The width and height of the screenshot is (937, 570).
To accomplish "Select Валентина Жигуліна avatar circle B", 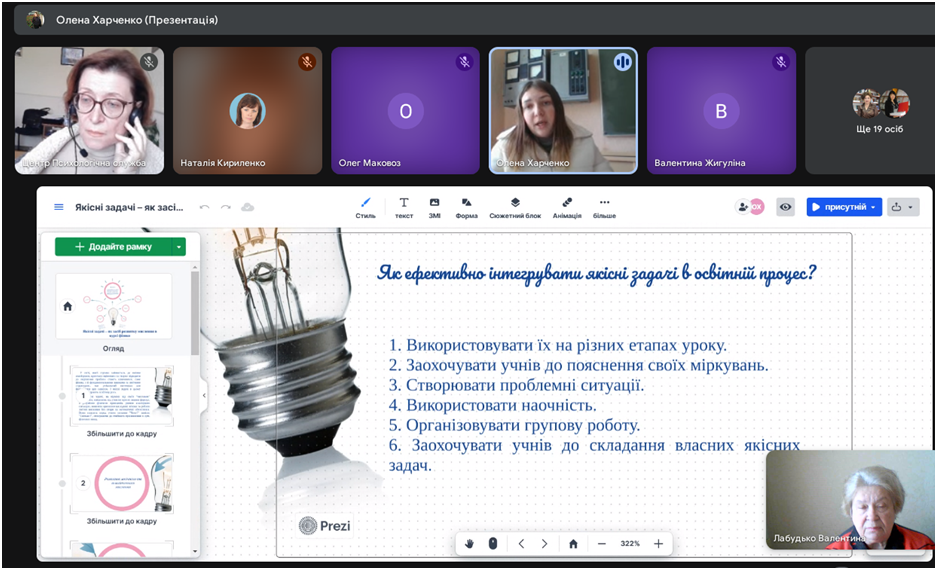I will 721,111.
